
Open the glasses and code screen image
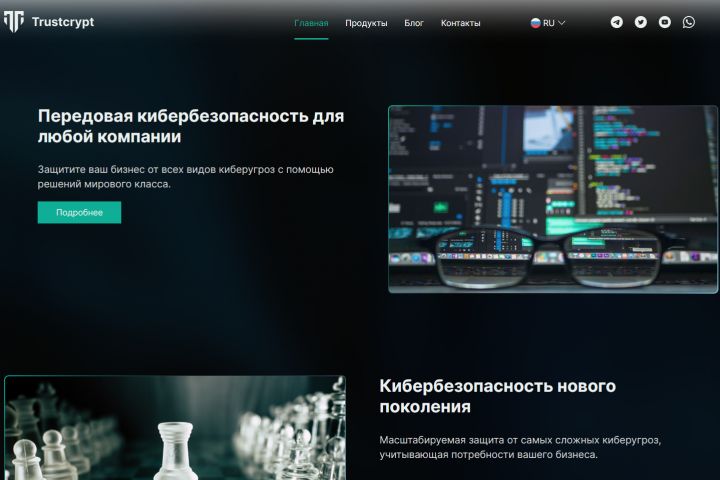(553, 199)
